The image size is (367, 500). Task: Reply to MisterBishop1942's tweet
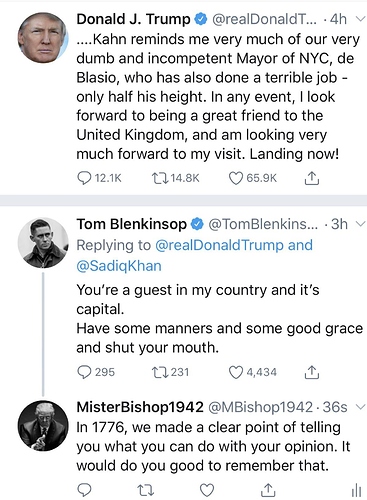[84, 490]
